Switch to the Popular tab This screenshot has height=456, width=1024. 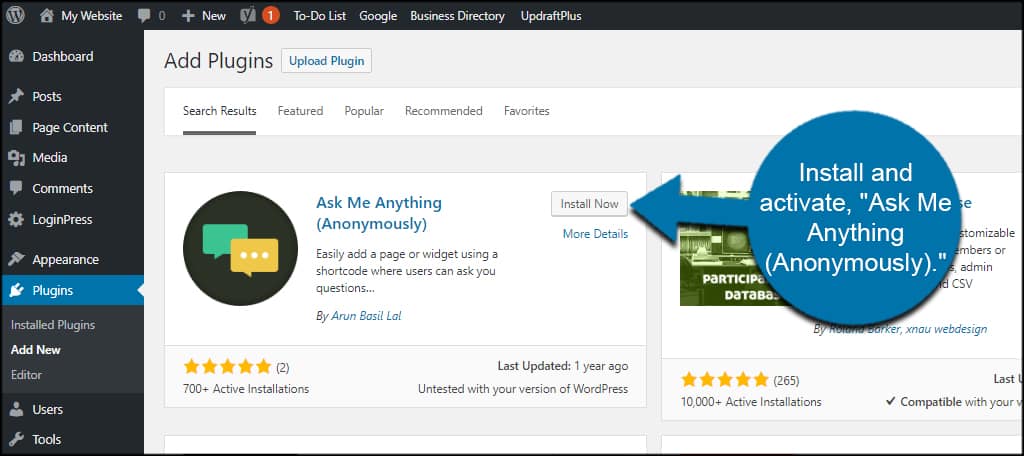click(364, 111)
